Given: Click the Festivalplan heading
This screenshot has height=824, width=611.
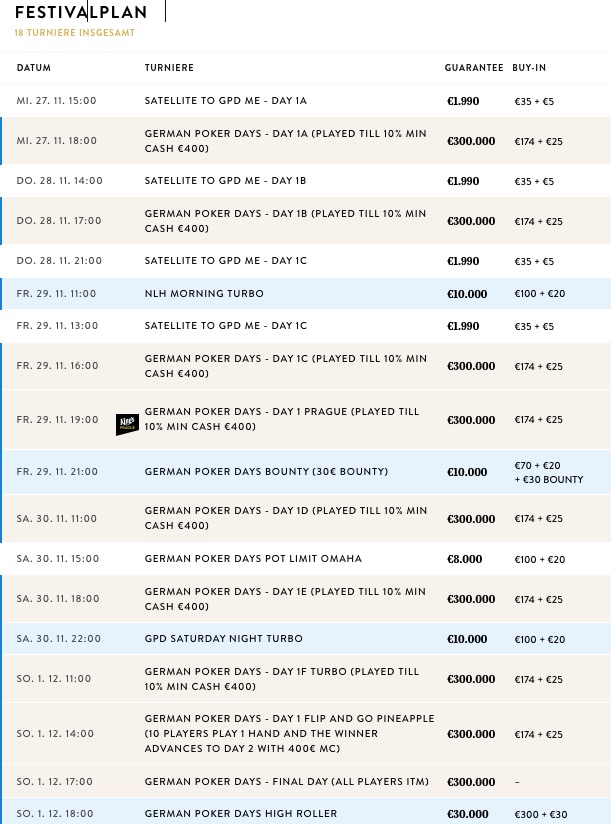Looking at the screenshot, I should pyautogui.click(x=81, y=12).
